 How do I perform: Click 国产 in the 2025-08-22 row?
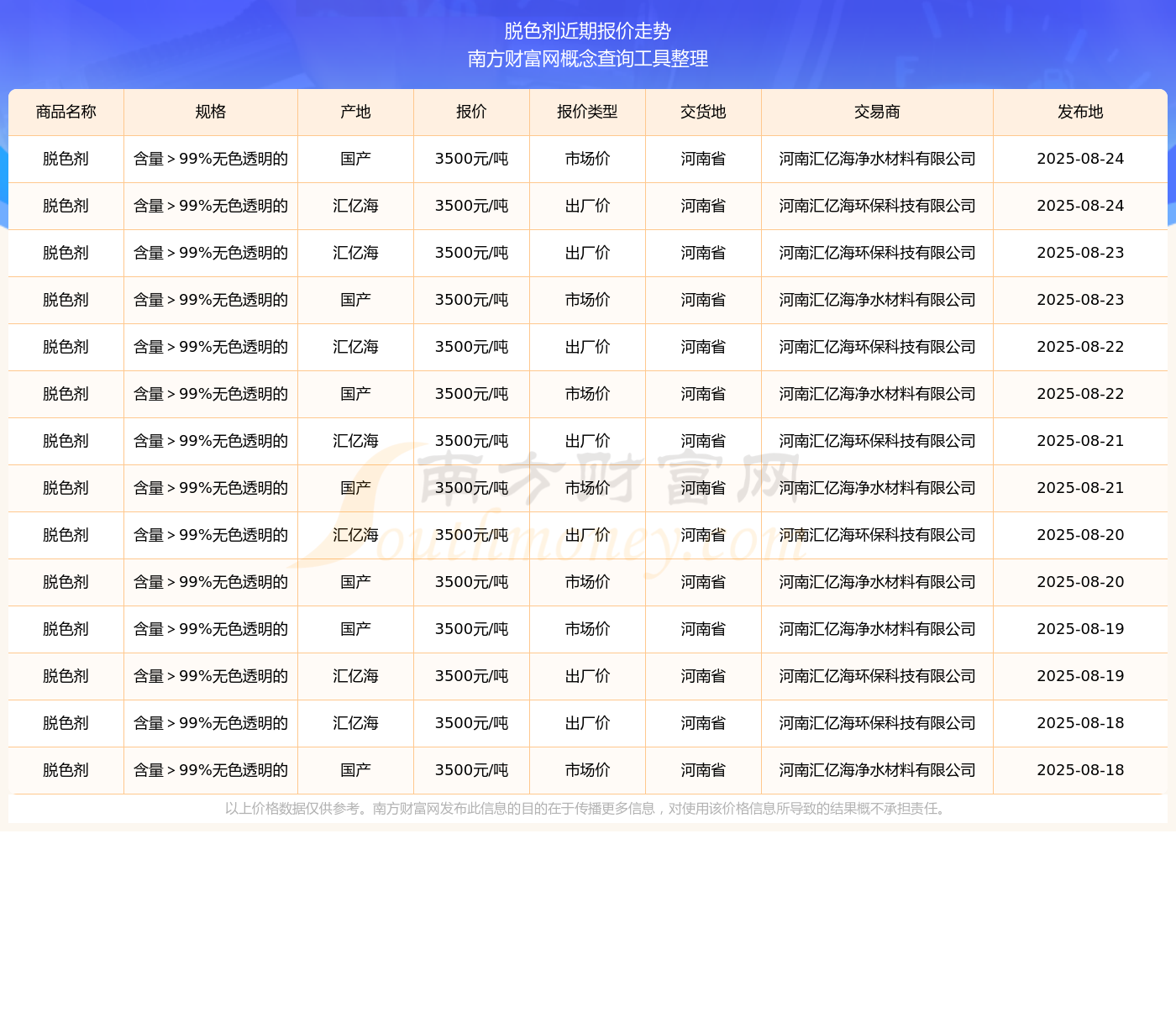pyautogui.click(x=355, y=394)
